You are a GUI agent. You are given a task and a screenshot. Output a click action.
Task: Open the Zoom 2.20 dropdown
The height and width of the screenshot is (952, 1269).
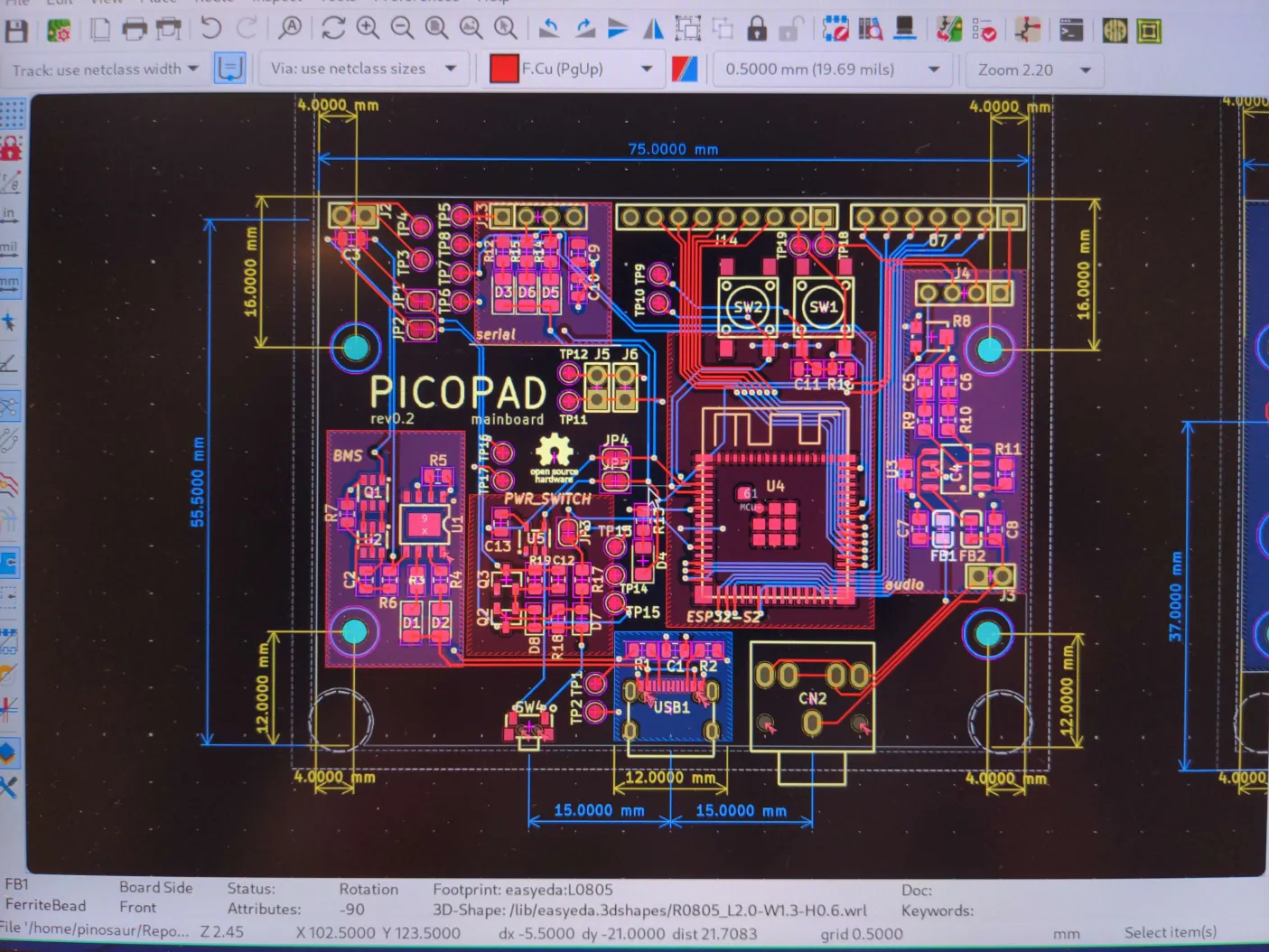(1034, 70)
